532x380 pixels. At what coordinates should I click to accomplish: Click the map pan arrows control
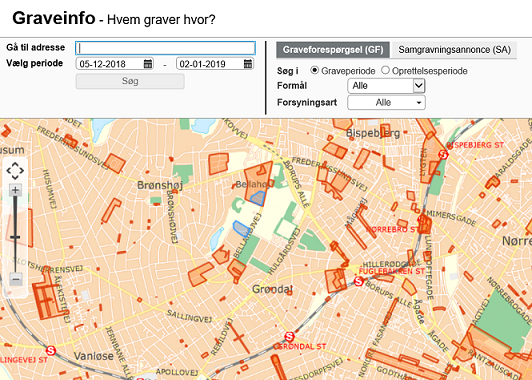point(15,171)
